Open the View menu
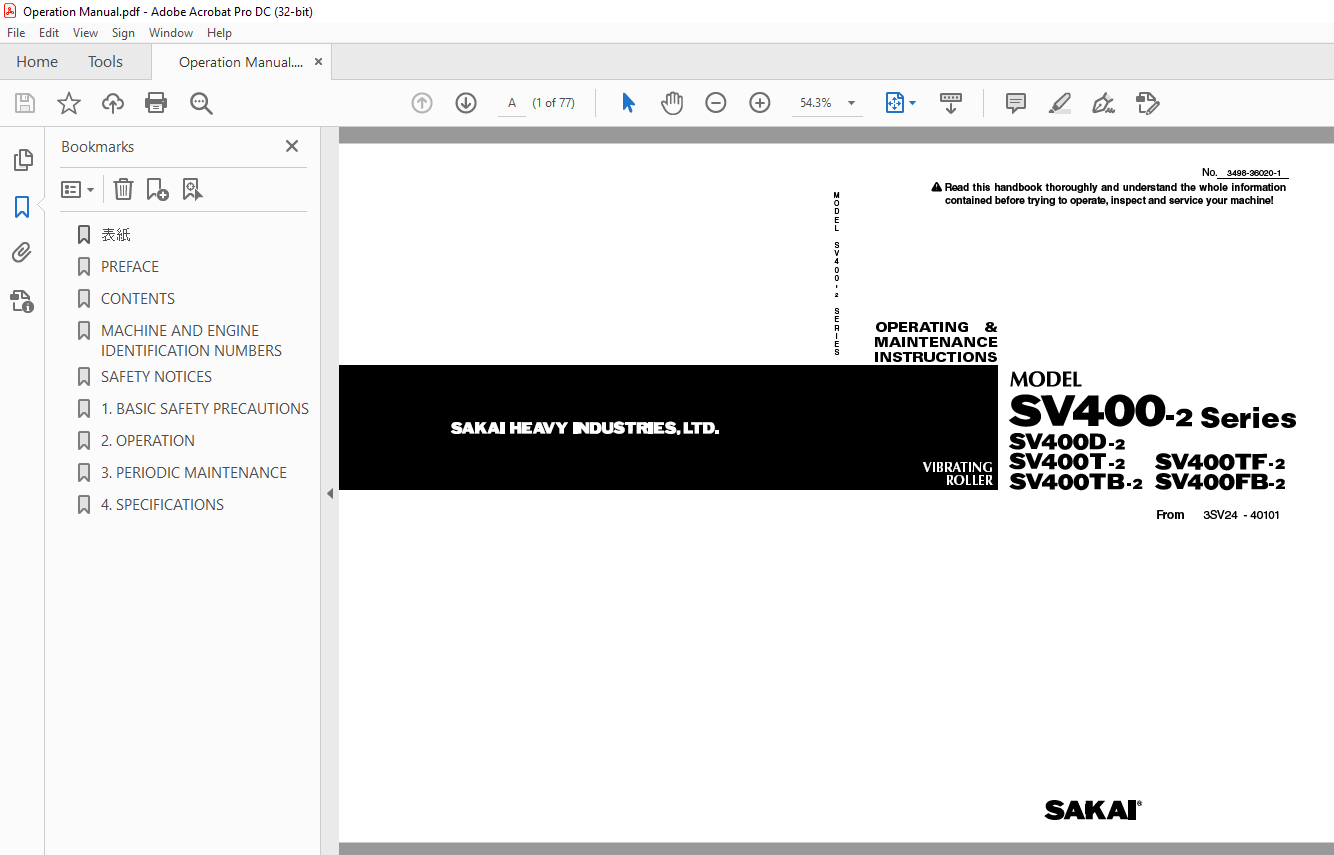 pos(86,33)
